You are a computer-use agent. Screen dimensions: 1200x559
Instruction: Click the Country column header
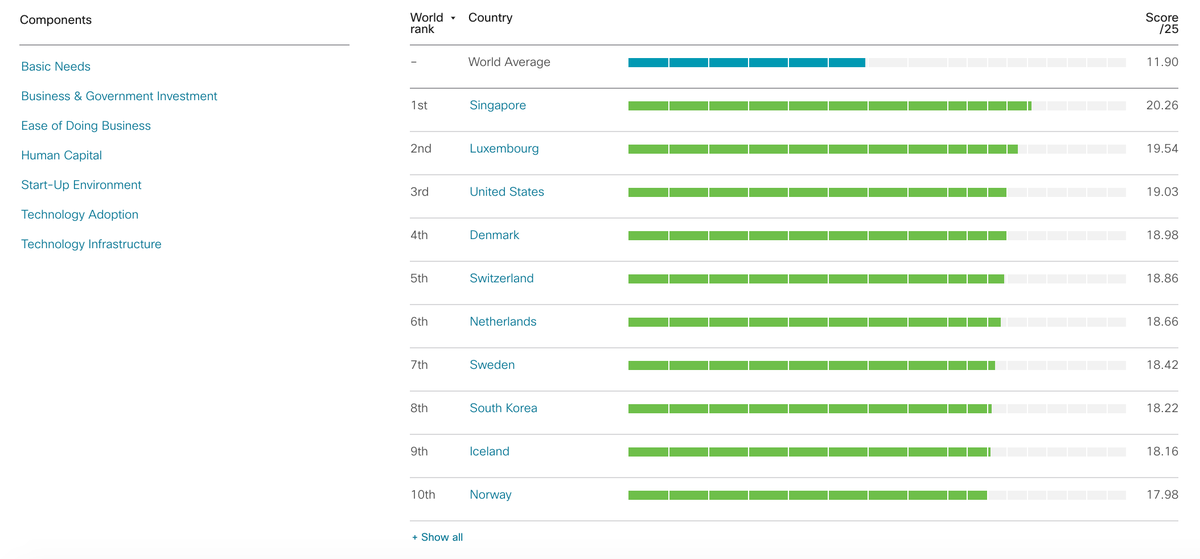(x=490, y=18)
